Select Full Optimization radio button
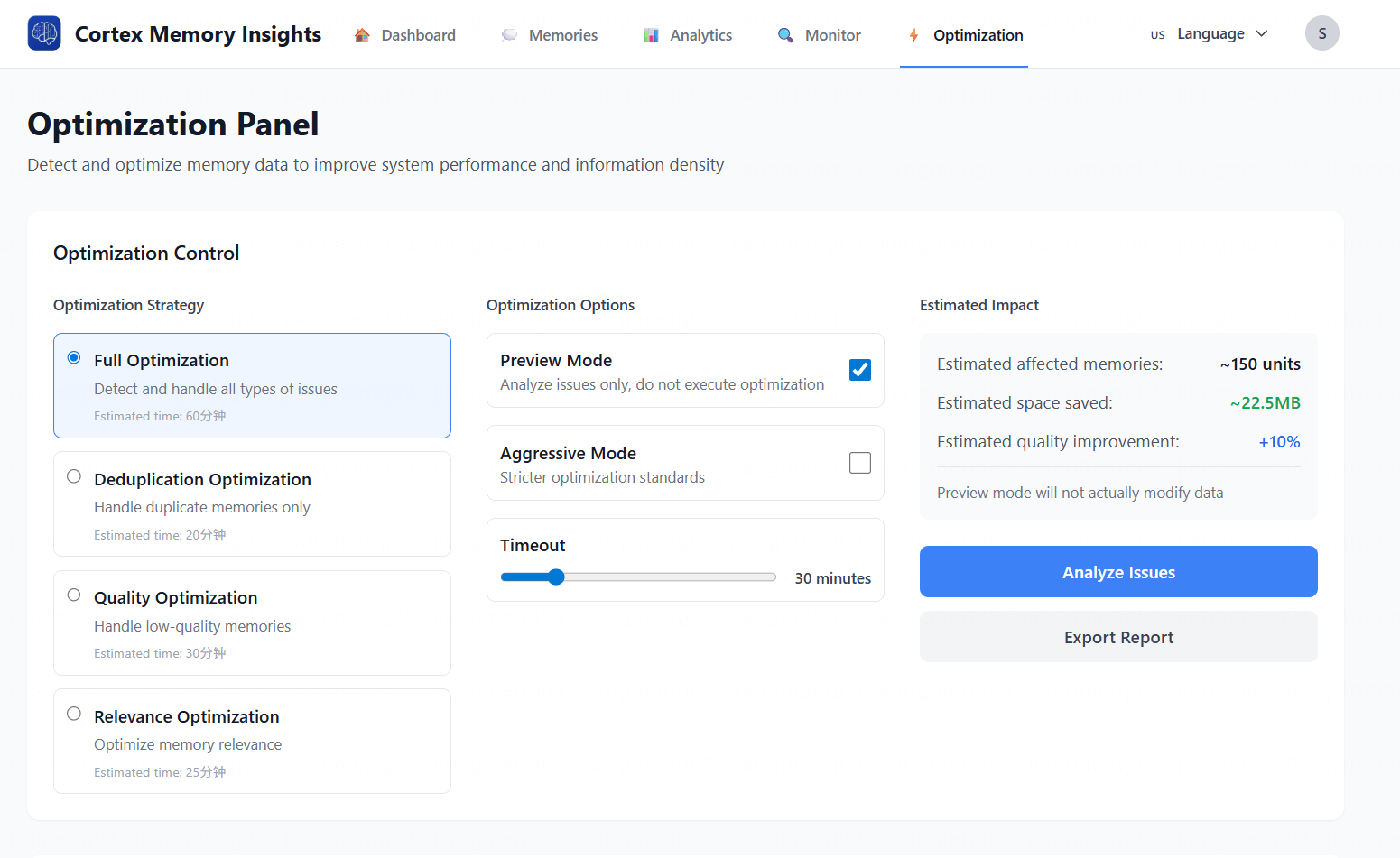The height and width of the screenshot is (858, 1400). tap(74, 358)
